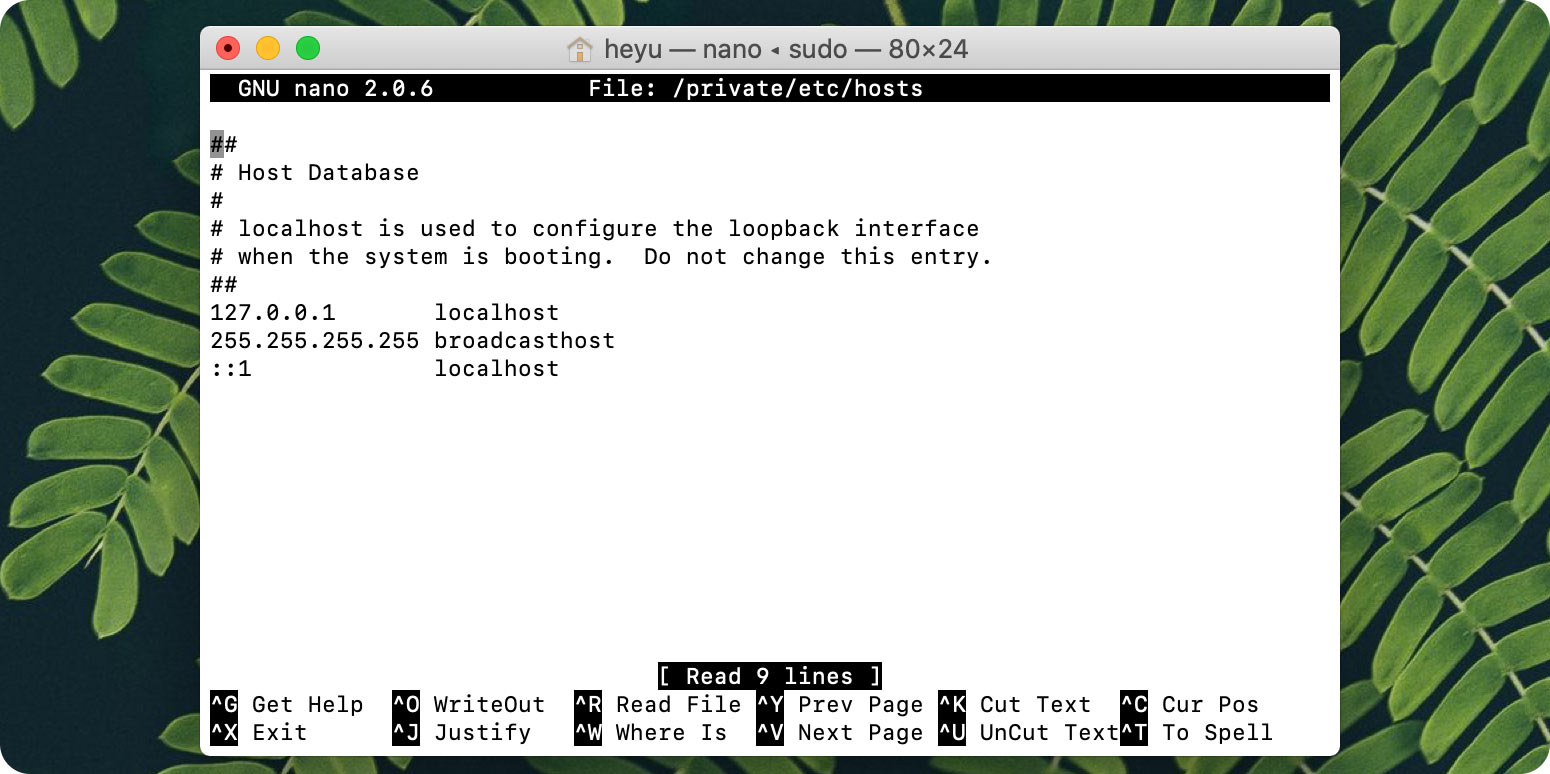This screenshot has width=1550, height=774.
Task: Click the 'broadcasthost' hostname
Action: (x=524, y=340)
